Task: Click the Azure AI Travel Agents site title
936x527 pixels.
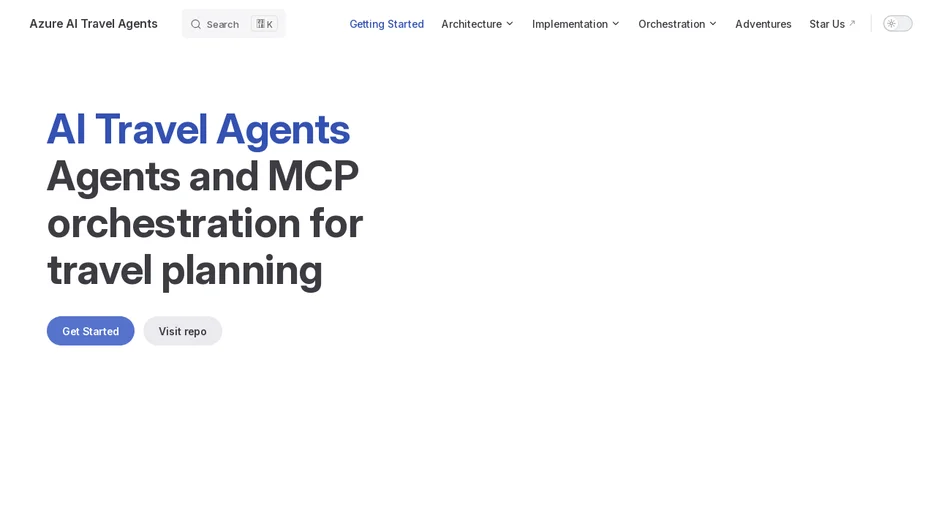Action: 94,24
